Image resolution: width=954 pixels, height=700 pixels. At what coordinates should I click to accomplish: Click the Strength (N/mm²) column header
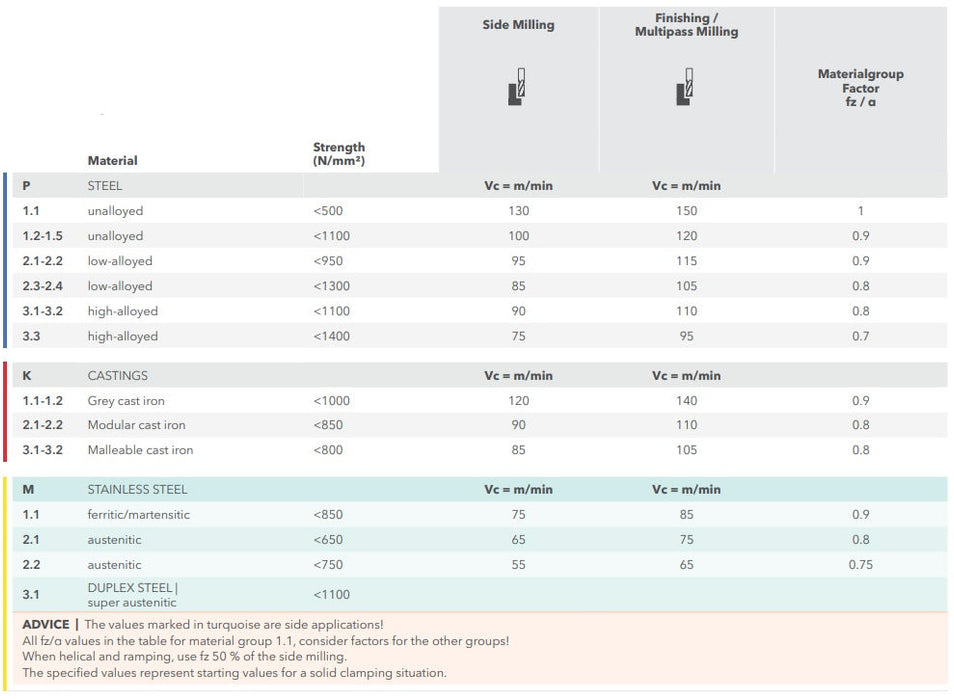(x=339, y=153)
